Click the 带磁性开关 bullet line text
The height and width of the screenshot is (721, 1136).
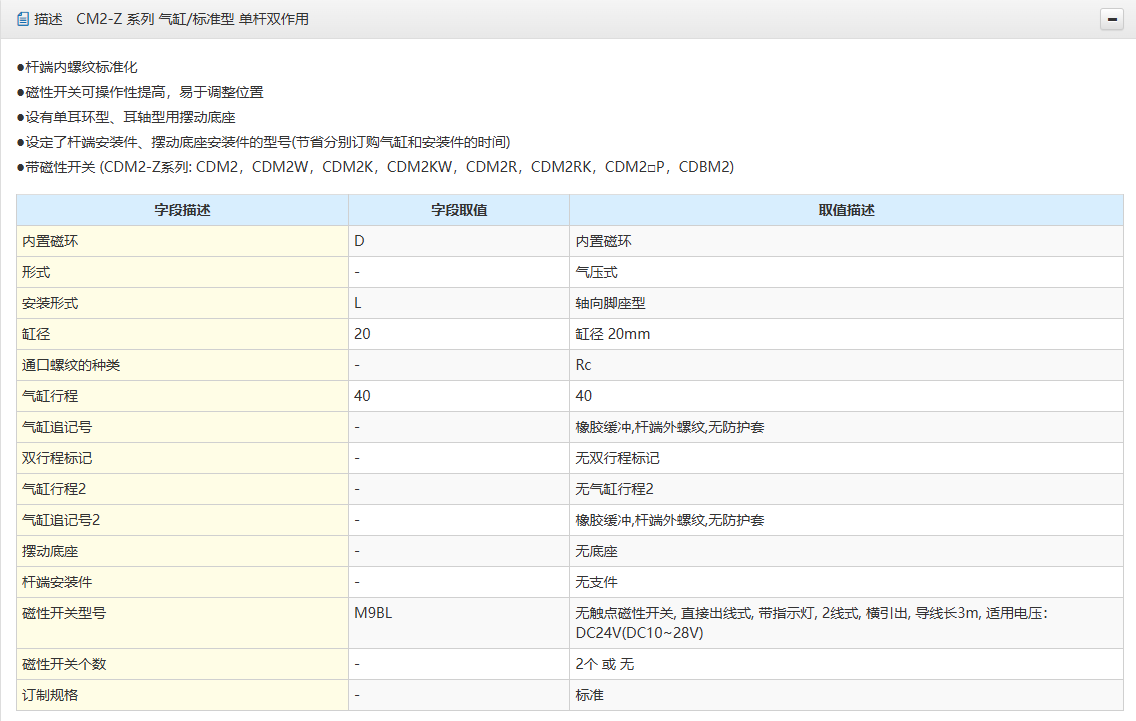tap(376, 167)
